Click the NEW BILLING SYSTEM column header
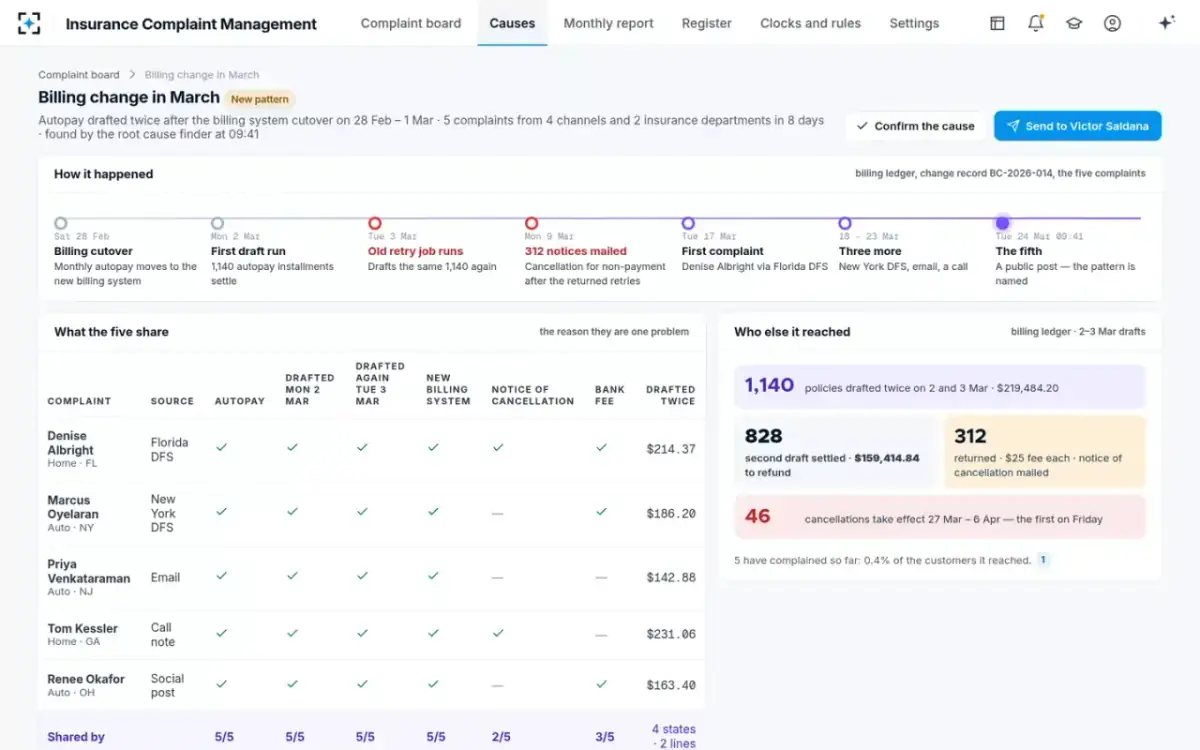Image resolution: width=1200 pixels, height=750 pixels. tap(448, 389)
